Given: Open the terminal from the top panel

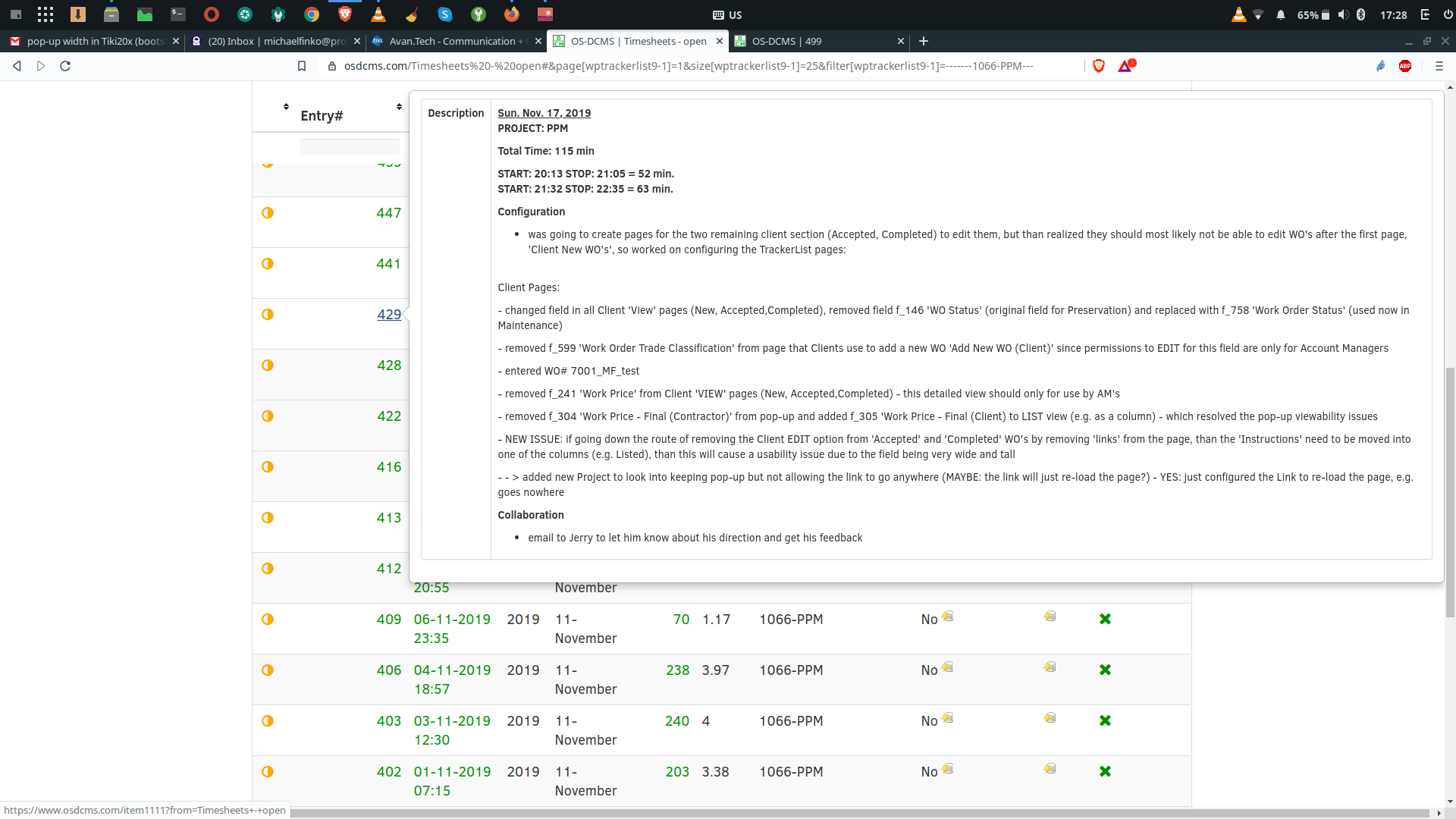Looking at the screenshot, I should 178,14.
